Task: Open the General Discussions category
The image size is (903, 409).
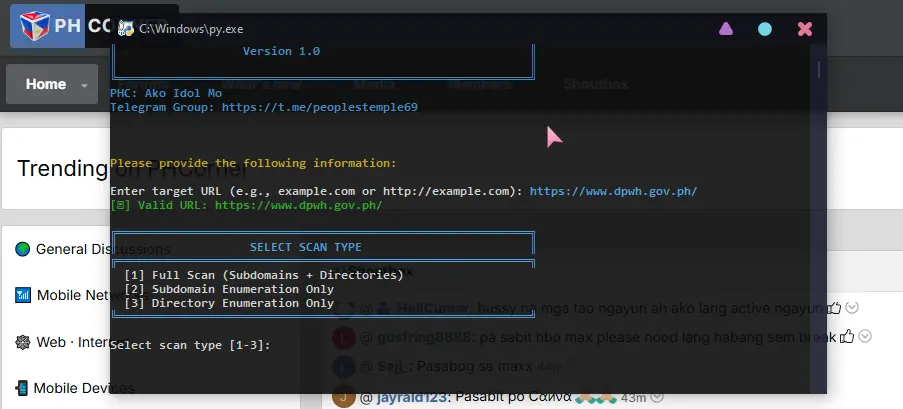Action: [103, 249]
